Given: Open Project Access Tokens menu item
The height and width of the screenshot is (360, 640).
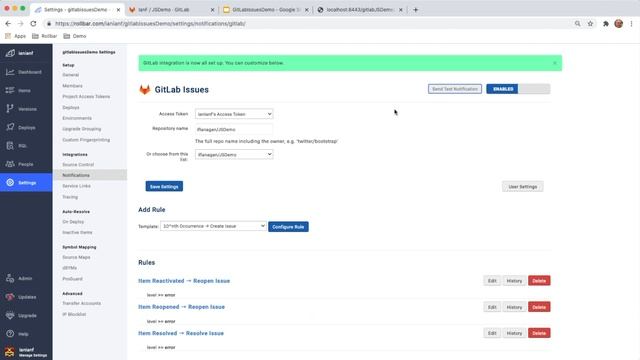Looking at the screenshot, I should pyautogui.click(x=86, y=96).
